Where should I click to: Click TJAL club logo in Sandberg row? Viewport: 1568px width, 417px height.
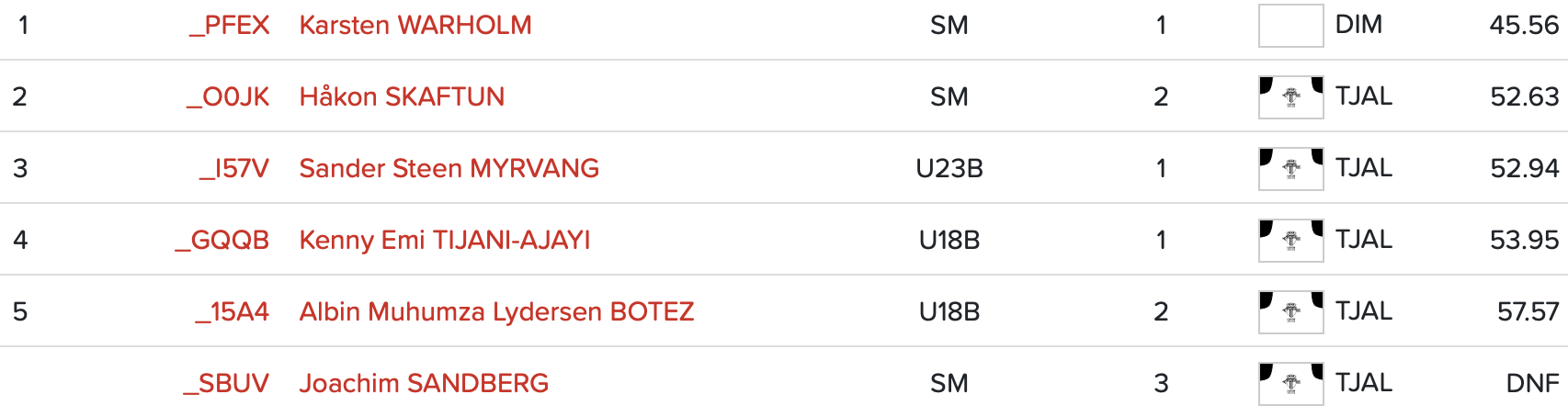point(1290,384)
